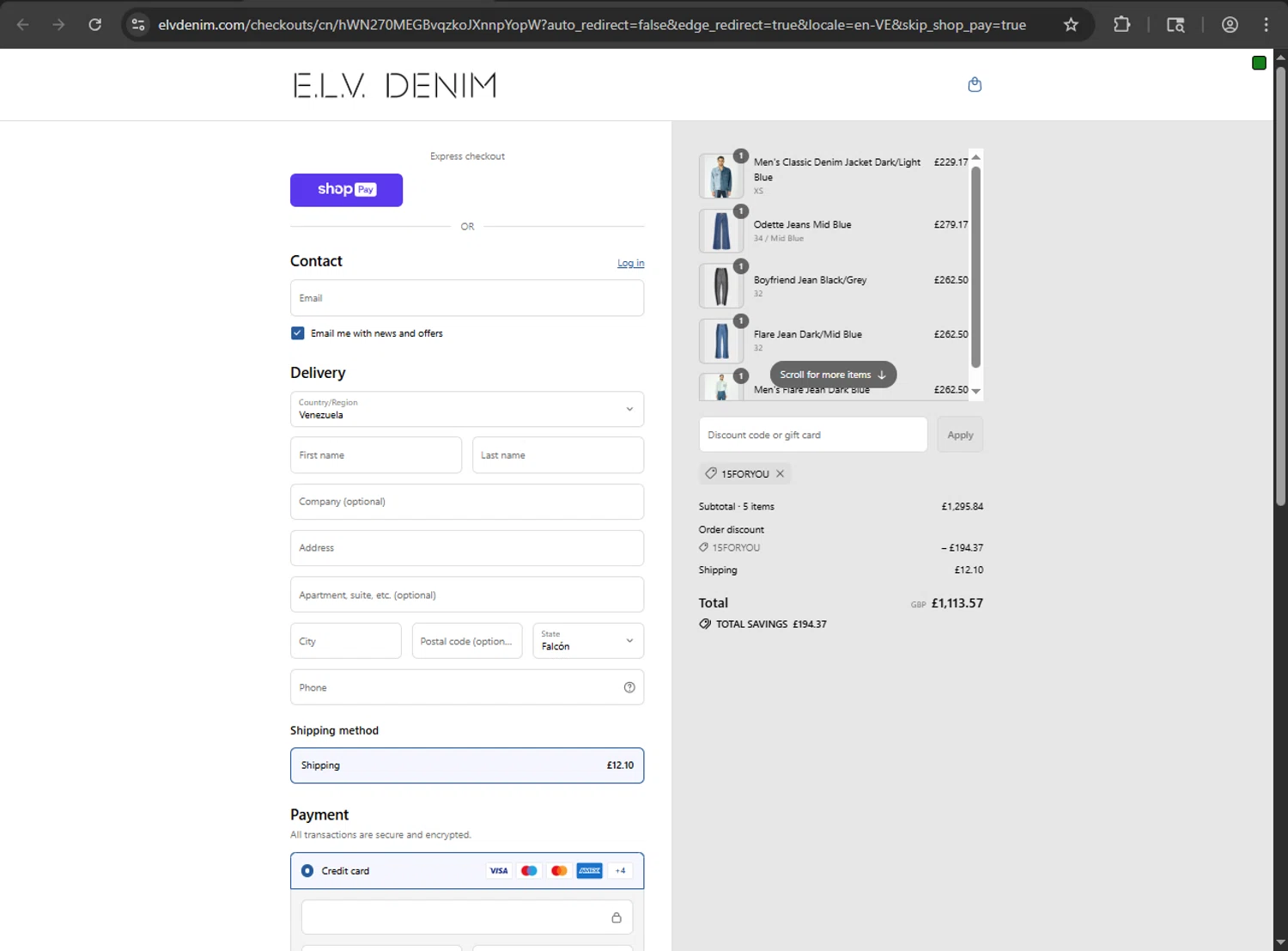
Task: Click the Email input field
Action: 467,298
